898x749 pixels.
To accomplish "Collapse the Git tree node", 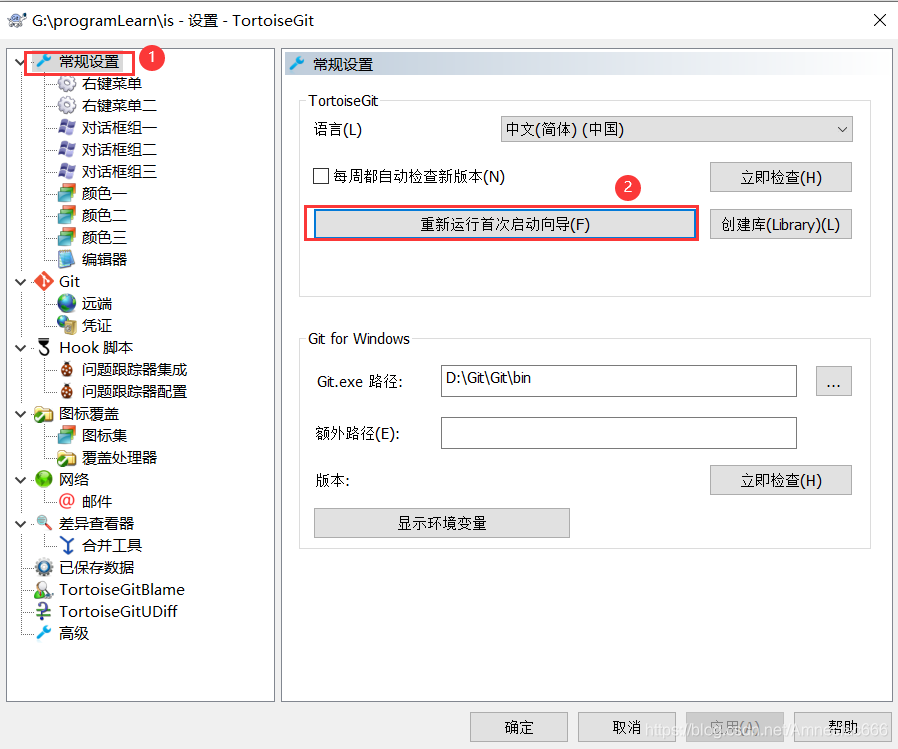I will pyautogui.click(x=20, y=282).
